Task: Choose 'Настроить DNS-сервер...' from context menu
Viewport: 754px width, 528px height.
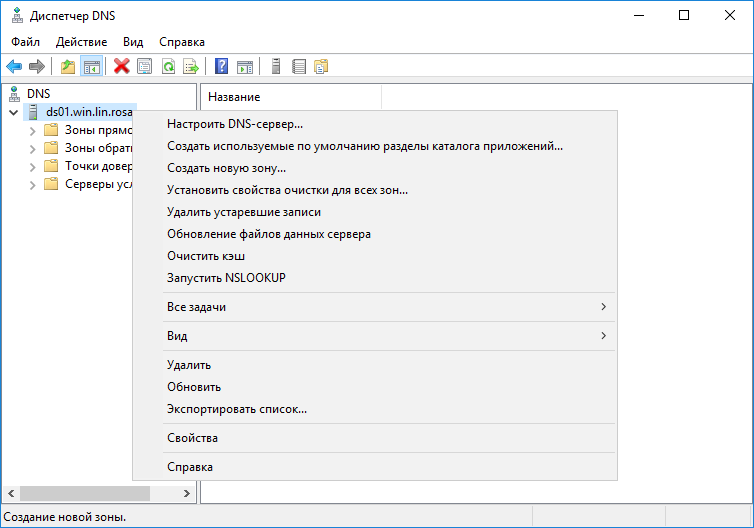Action: [x=235, y=125]
